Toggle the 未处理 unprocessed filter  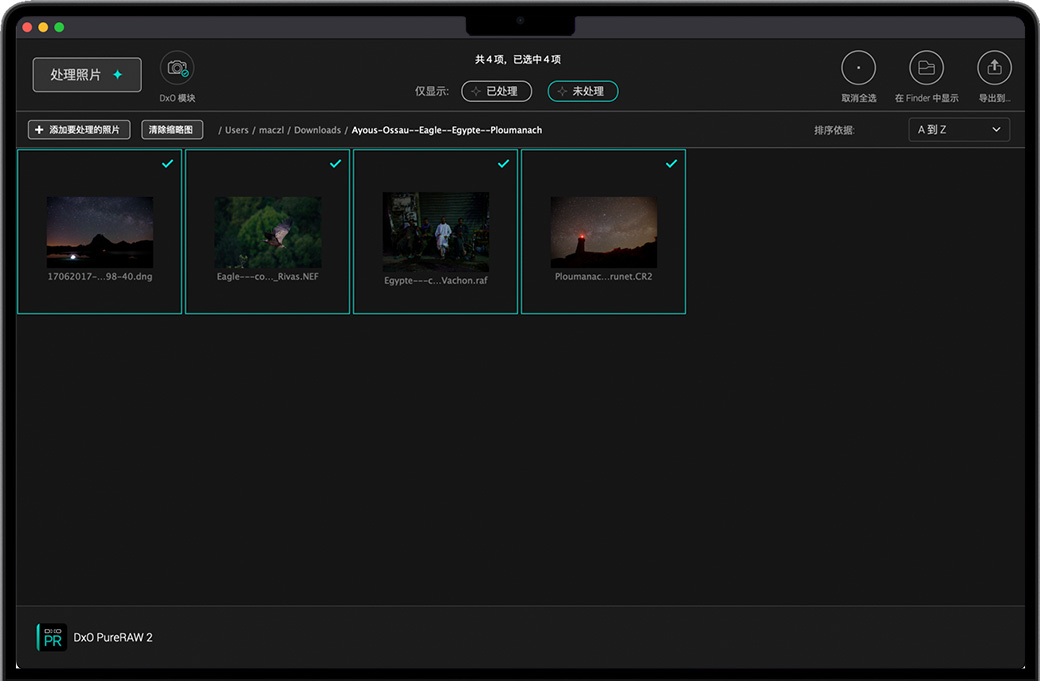[583, 91]
